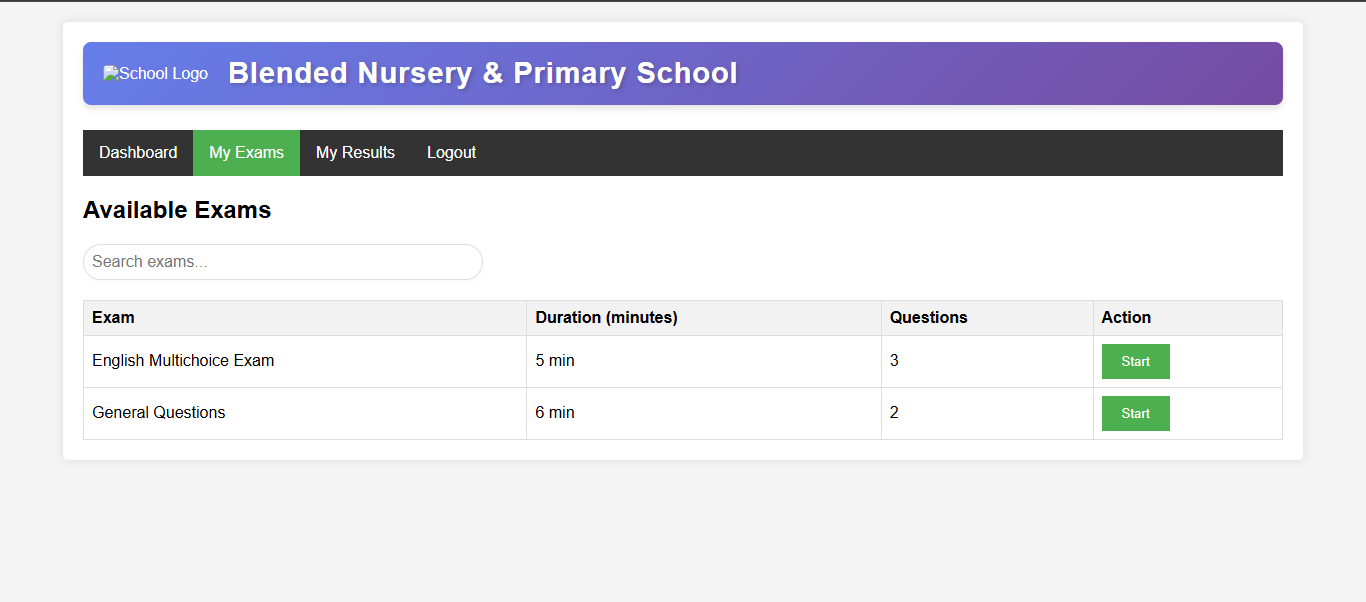The width and height of the screenshot is (1366, 602).
Task: Click the Questions column header
Action: (x=928, y=318)
